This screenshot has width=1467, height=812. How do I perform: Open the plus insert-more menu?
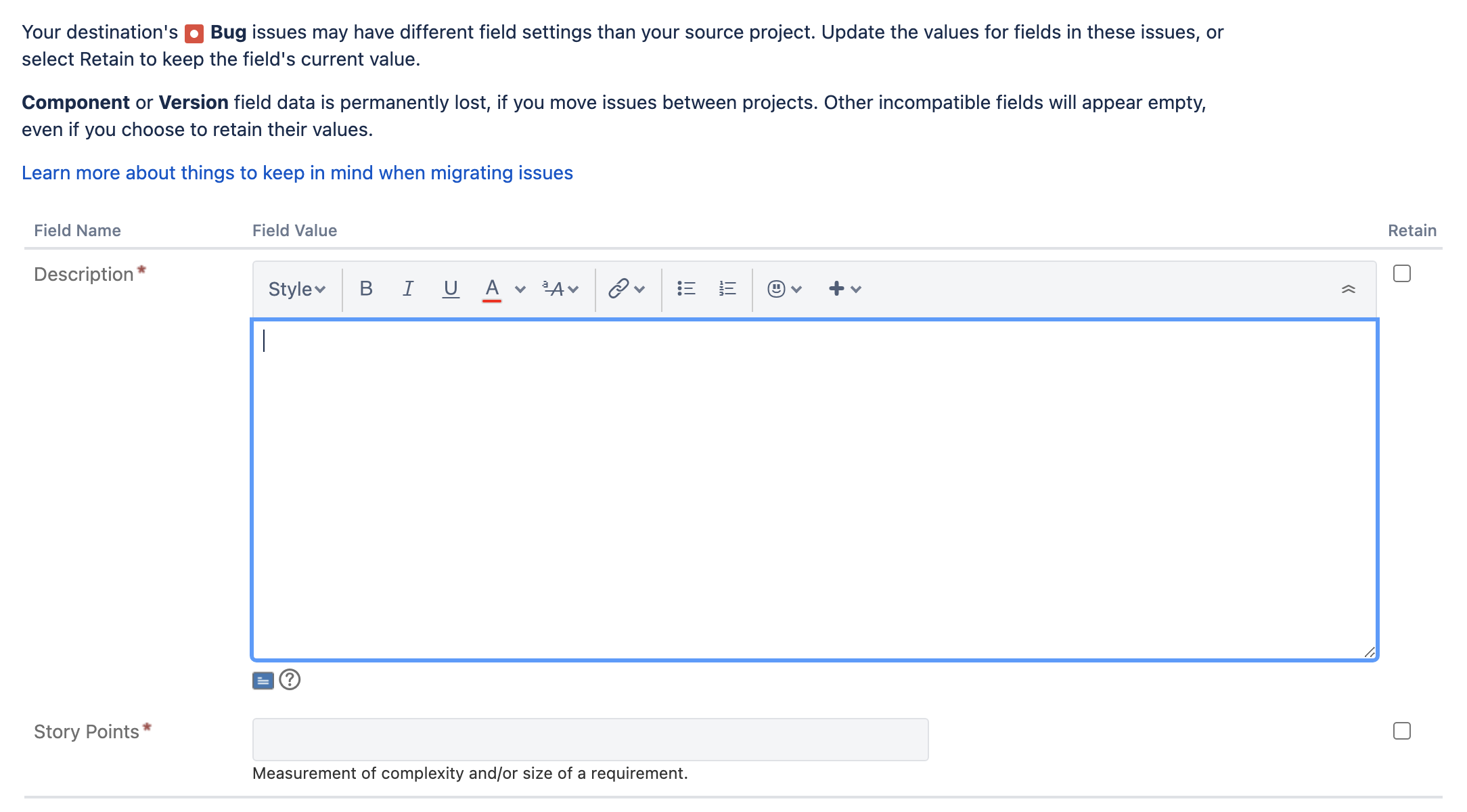[844, 289]
